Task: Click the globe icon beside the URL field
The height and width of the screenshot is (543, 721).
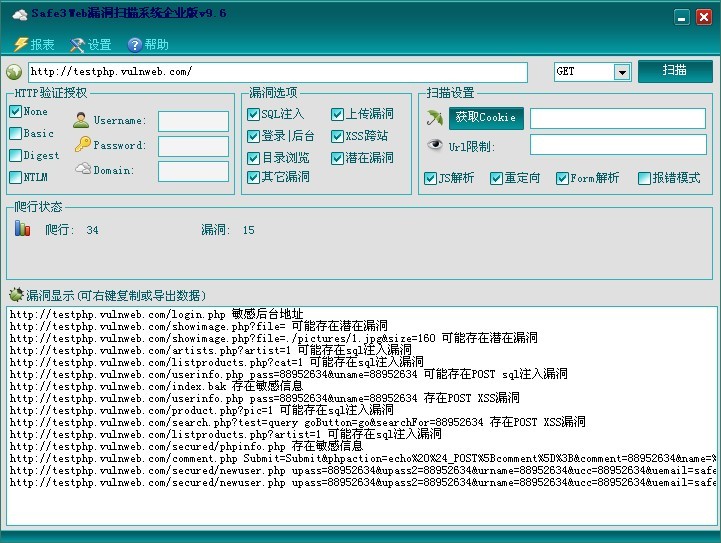Action: coord(14,72)
